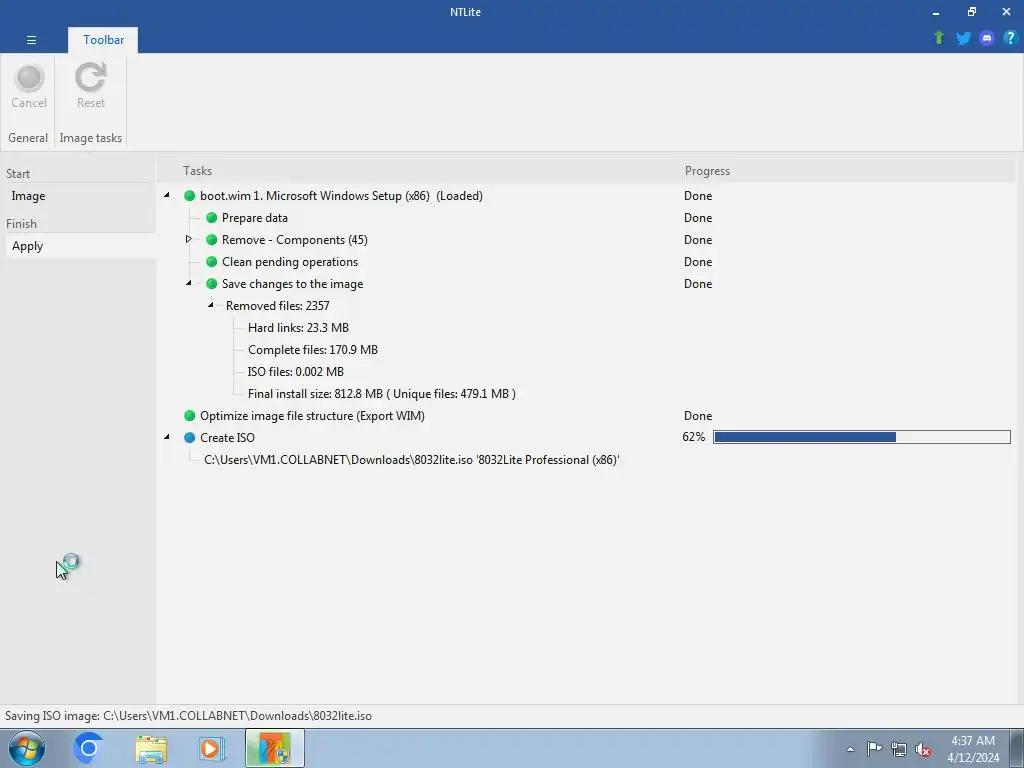Select the Prepare data task row
The image size is (1024, 768).
pyautogui.click(x=255, y=218)
